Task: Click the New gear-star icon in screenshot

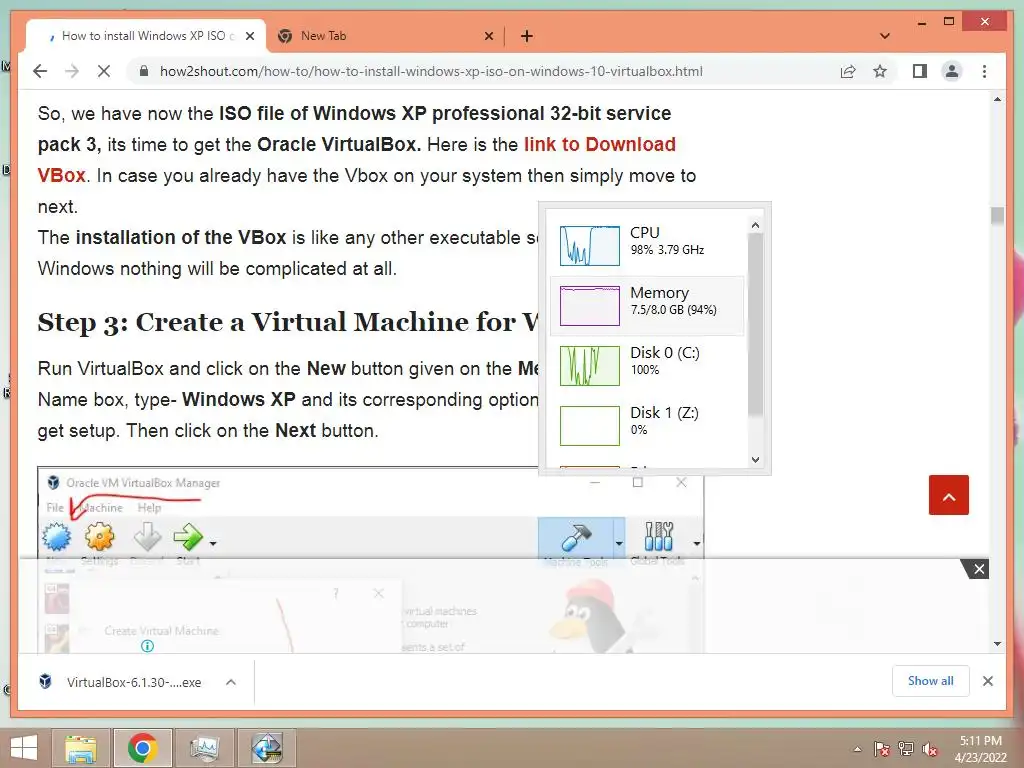Action: [x=57, y=537]
